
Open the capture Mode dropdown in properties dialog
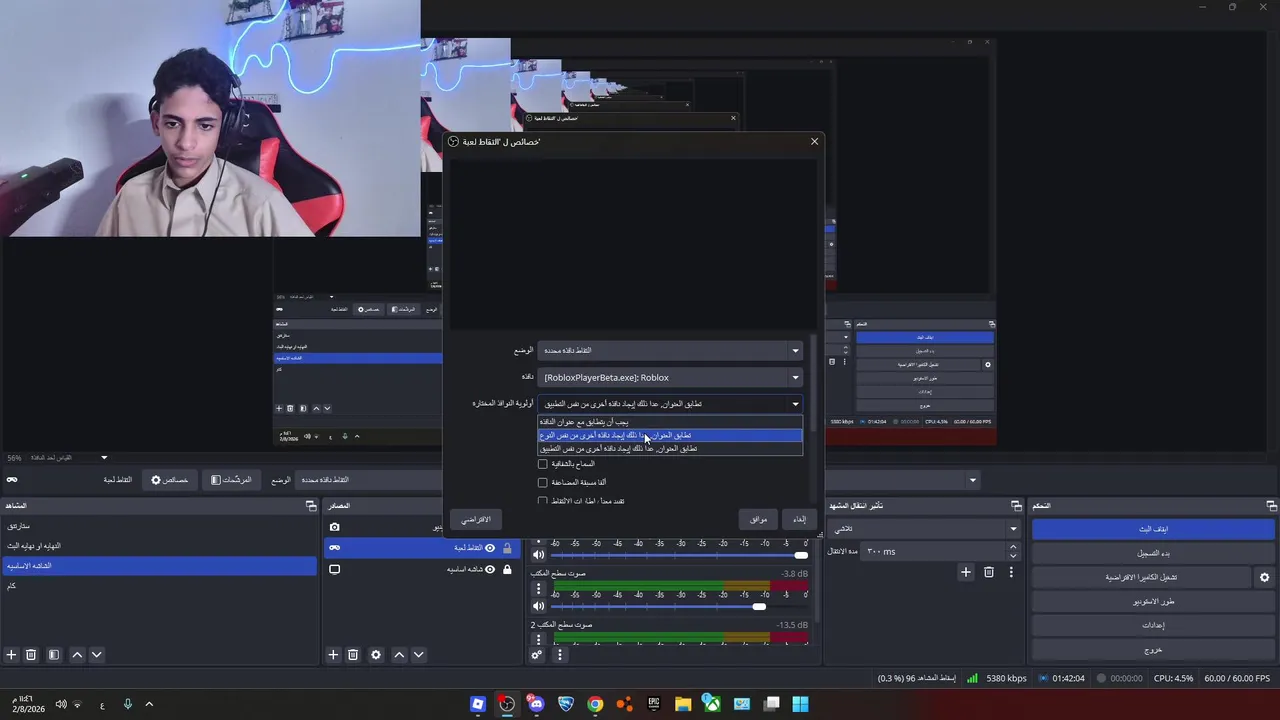[x=670, y=351]
